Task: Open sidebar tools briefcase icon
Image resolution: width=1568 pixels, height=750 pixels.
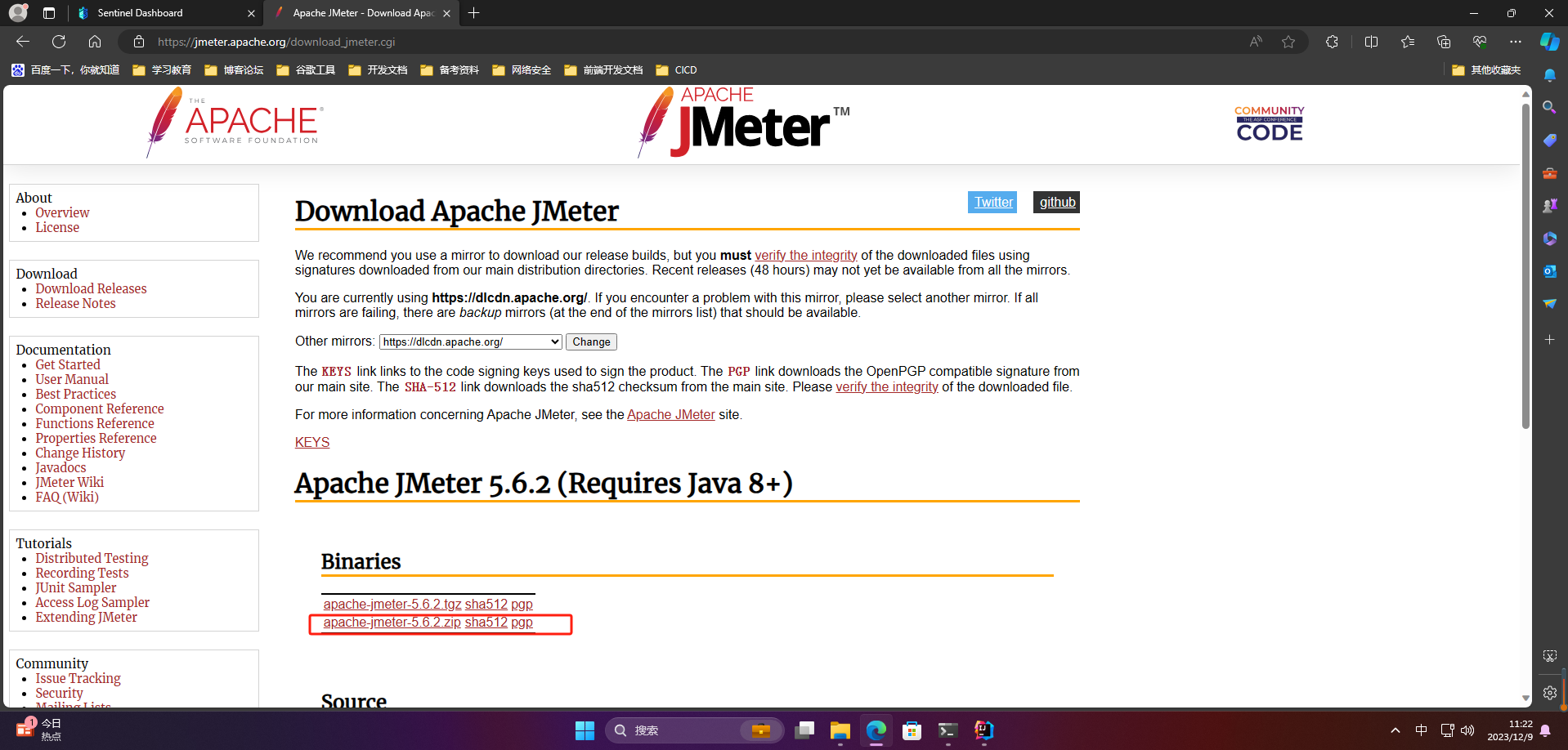Action: click(1550, 173)
